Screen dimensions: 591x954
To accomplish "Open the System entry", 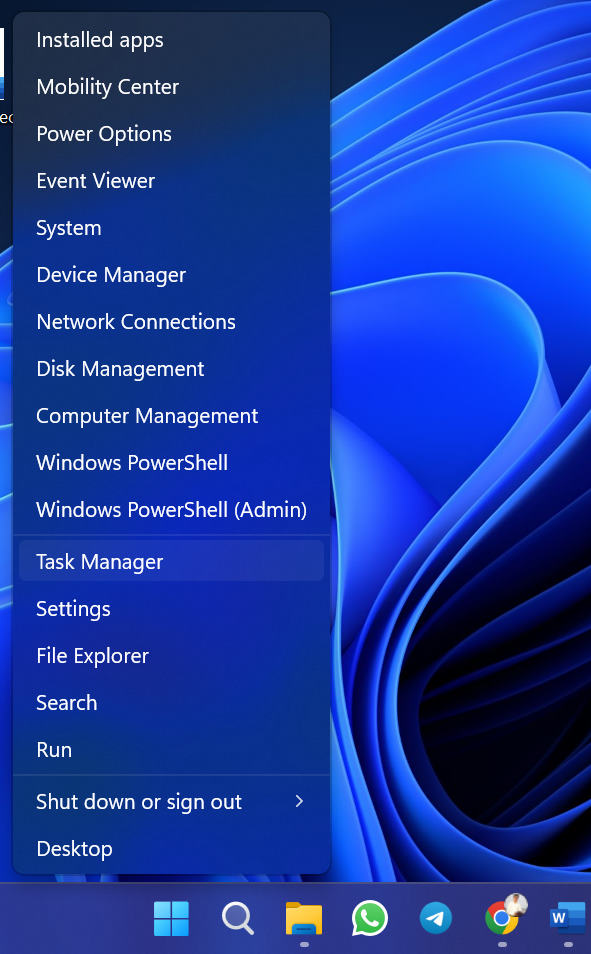I will pos(171,228).
